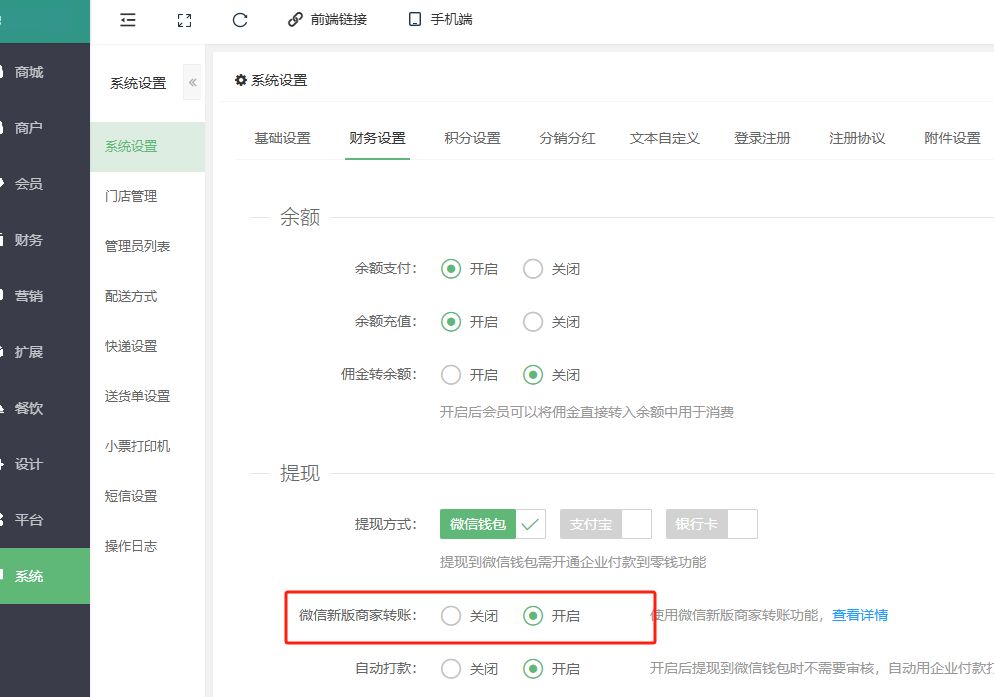The width and height of the screenshot is (994, 697).
Task: Open 门店管理 in the submenu
Action: [131, 196]
